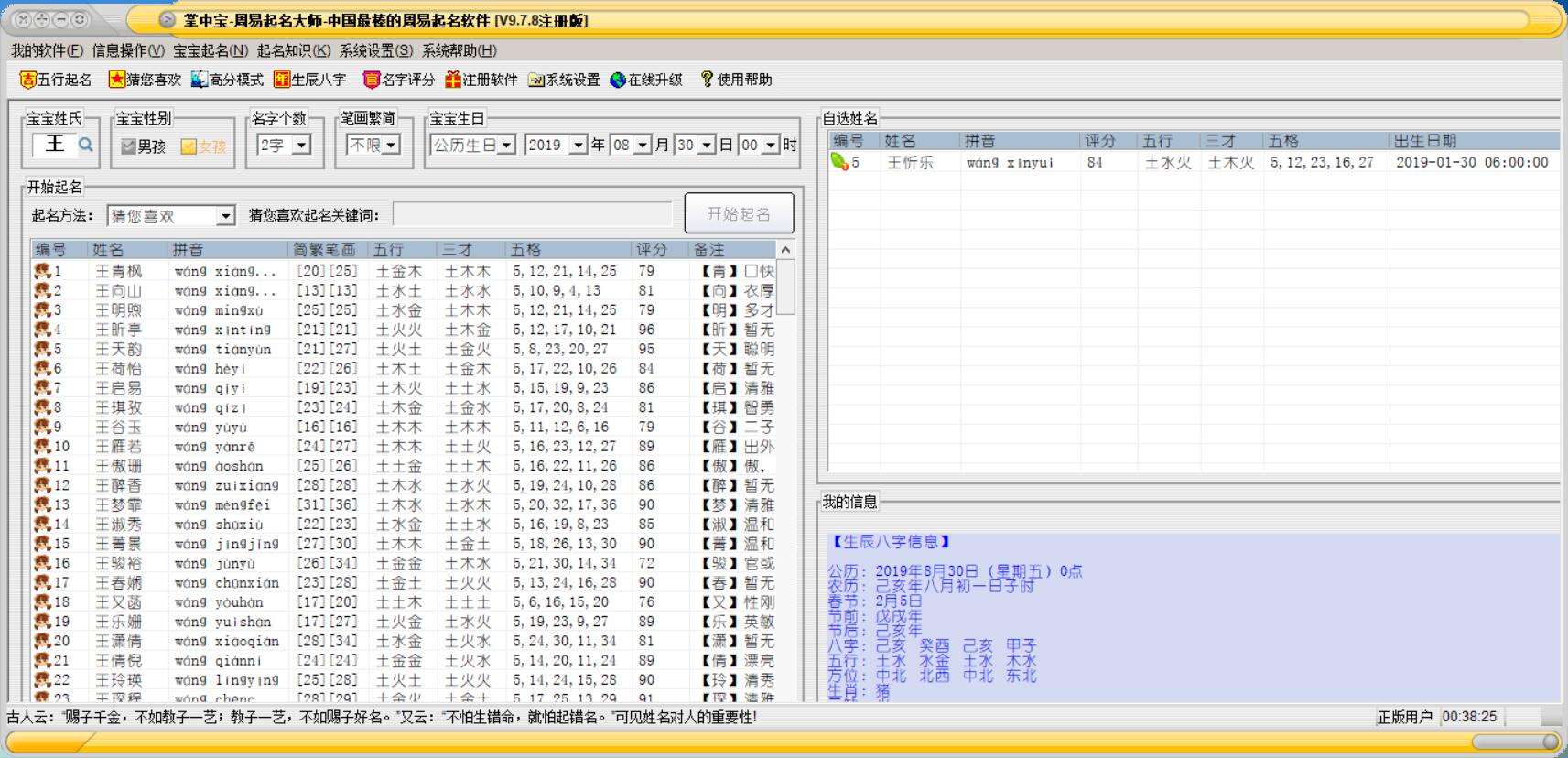Image resolution: width=1568 pixels, height=758 pixels.
Task: Open the birth month 08 dropdown
Action: pos(643,145)
